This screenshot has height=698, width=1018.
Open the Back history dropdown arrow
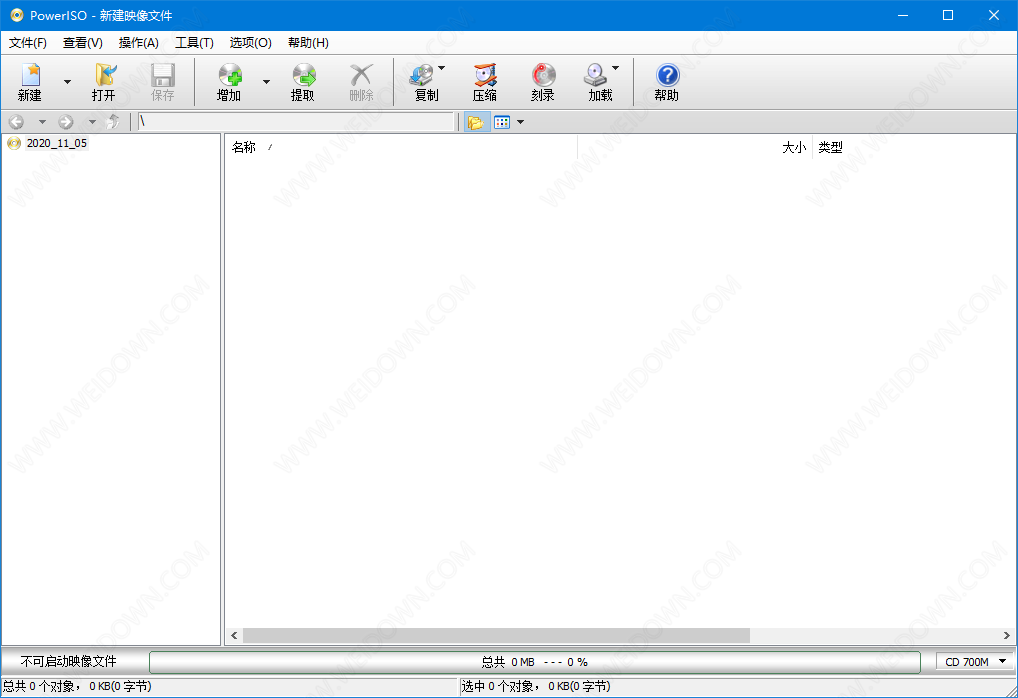pyautogui.click(x=42, y=122)
